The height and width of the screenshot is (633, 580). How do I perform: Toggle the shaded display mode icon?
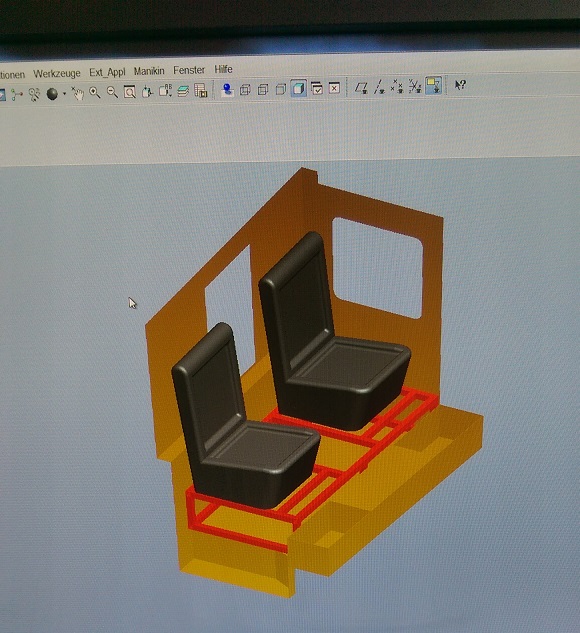coord(299,88)
